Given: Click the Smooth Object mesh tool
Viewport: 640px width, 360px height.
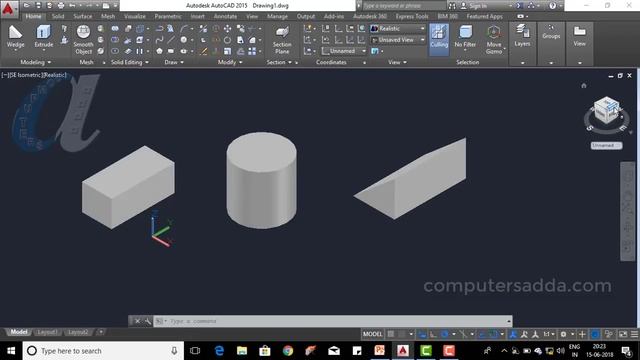Looking at the screenshot, I should [x=83, y=39].
